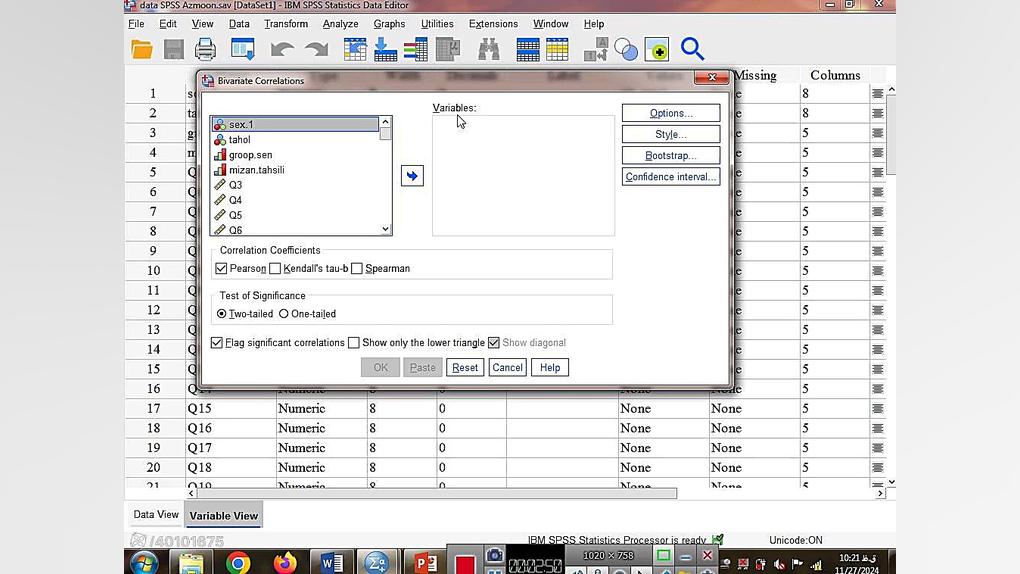The width and height of the screenshot is (1020, 574).
Task: Select Q5 in the variable list
Action: [x=295, y=215]
